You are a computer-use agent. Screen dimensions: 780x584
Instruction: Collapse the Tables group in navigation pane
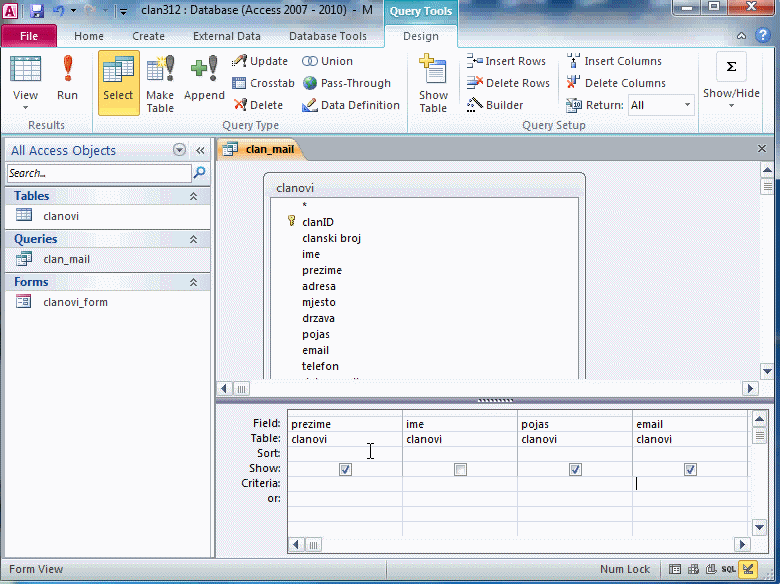click(x=193, y=197)
